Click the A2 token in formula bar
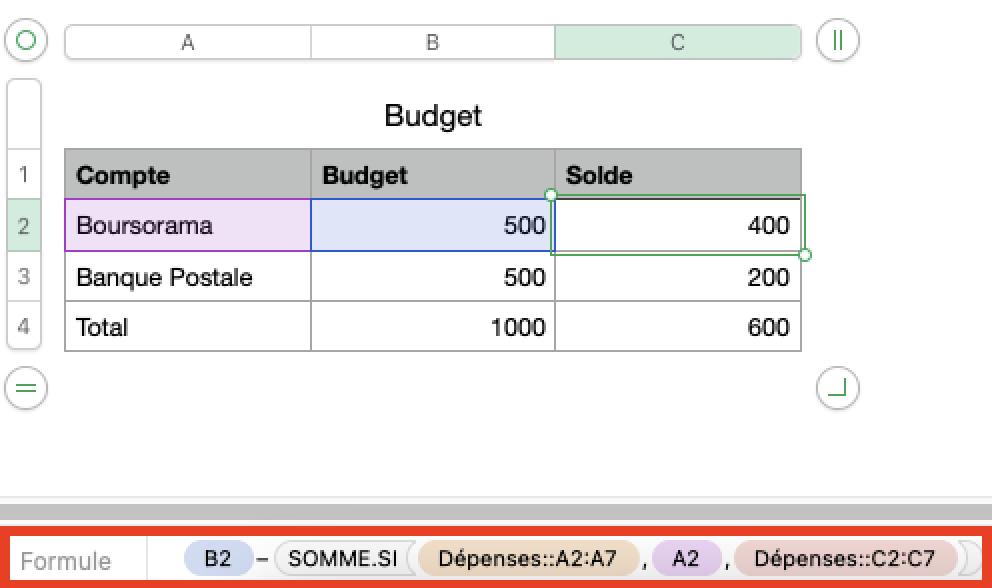 (686, 559)
